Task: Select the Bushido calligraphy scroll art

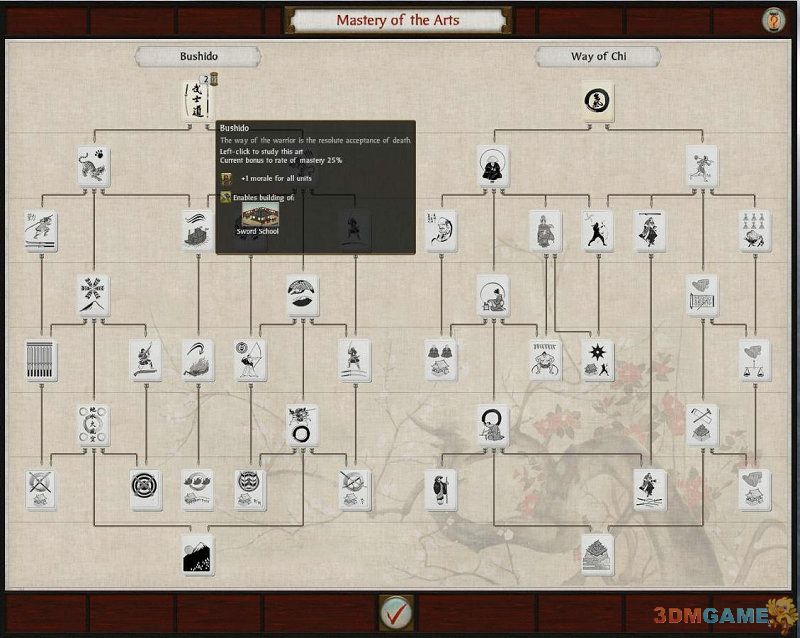Action: 198,101
